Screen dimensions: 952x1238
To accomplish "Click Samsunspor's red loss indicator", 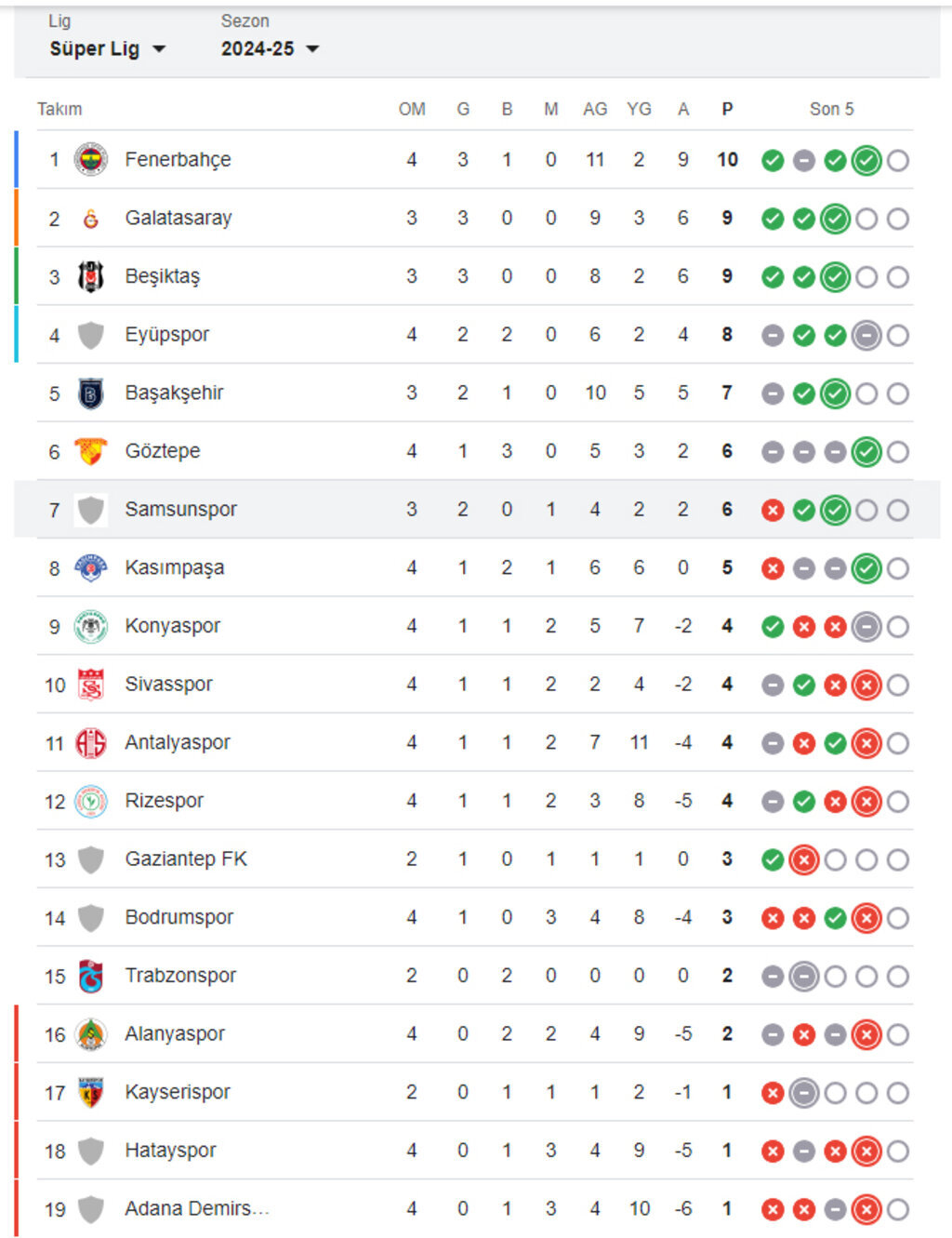I will coord(773,511).
